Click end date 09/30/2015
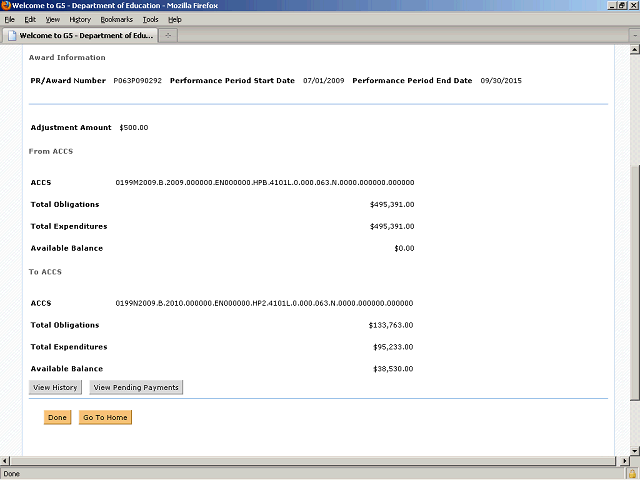The height and width of the screenshot is (480, 640). click(501, 81)
